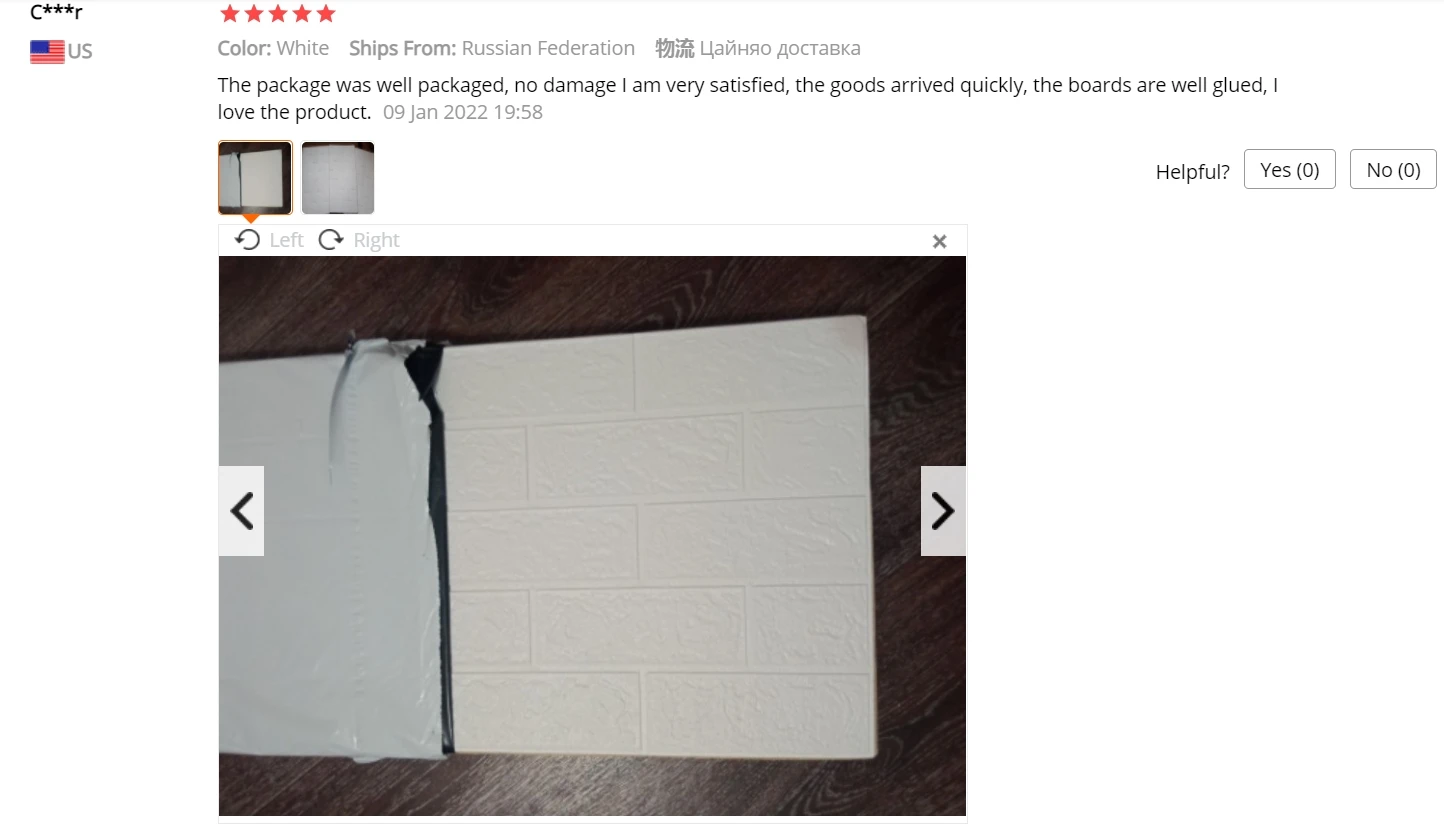The width and height of the screenshot is (1444, 830).
Task: Rotate image right using clockwise arrow icon
Action: 331,240
